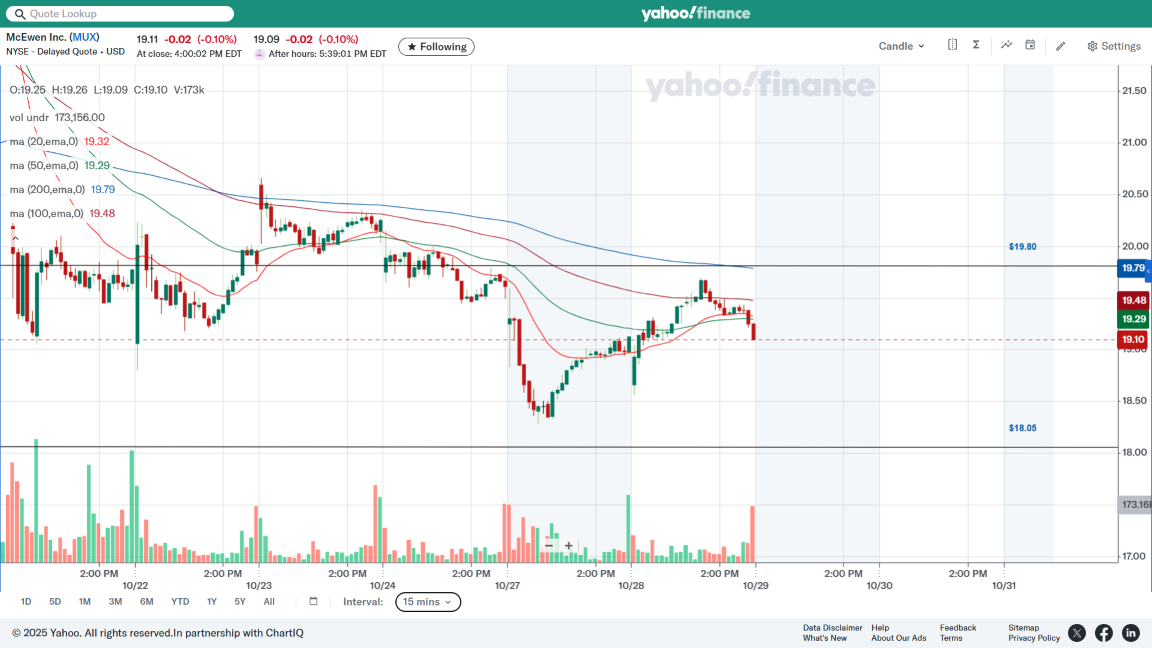Expand the Candle chart type dropdown
The image size is (1152, 648).
coord(901,46)
